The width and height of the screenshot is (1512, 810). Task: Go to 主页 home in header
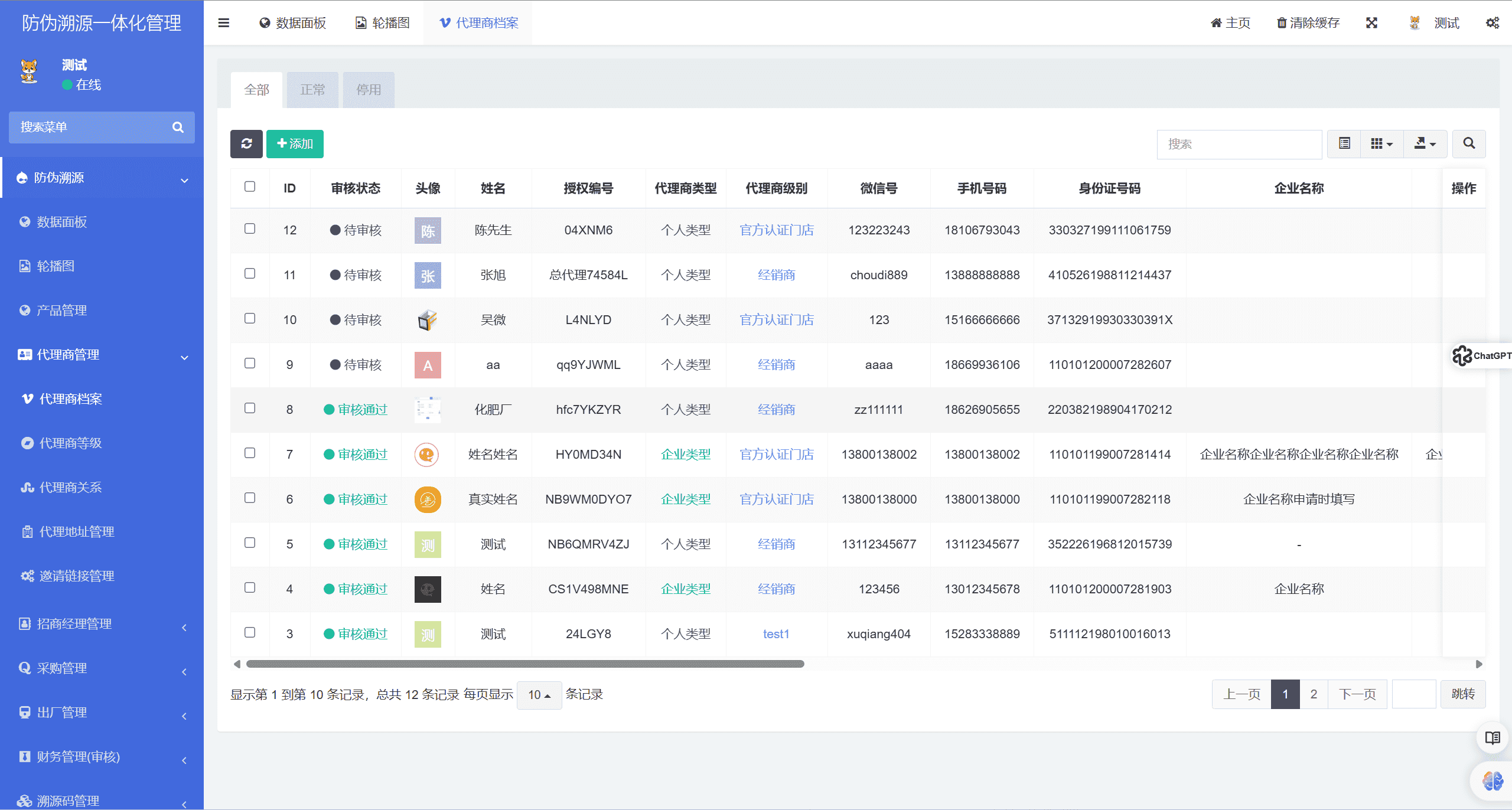(1230, 23)
